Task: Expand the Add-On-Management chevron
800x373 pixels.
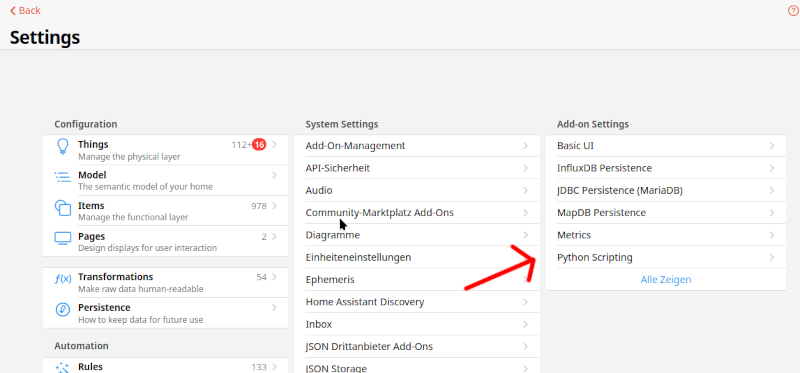Action: [x=526, y=146]
